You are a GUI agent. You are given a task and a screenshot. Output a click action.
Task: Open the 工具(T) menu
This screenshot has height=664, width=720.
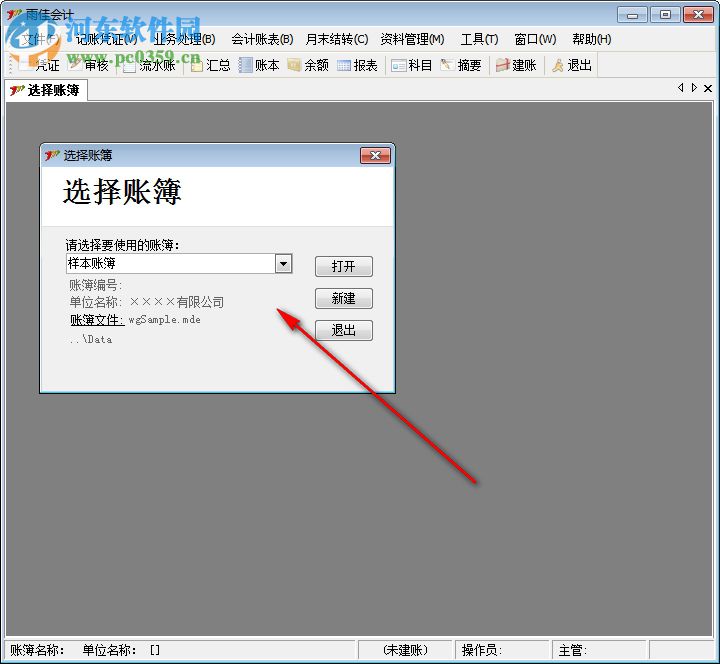coord(479,39)
